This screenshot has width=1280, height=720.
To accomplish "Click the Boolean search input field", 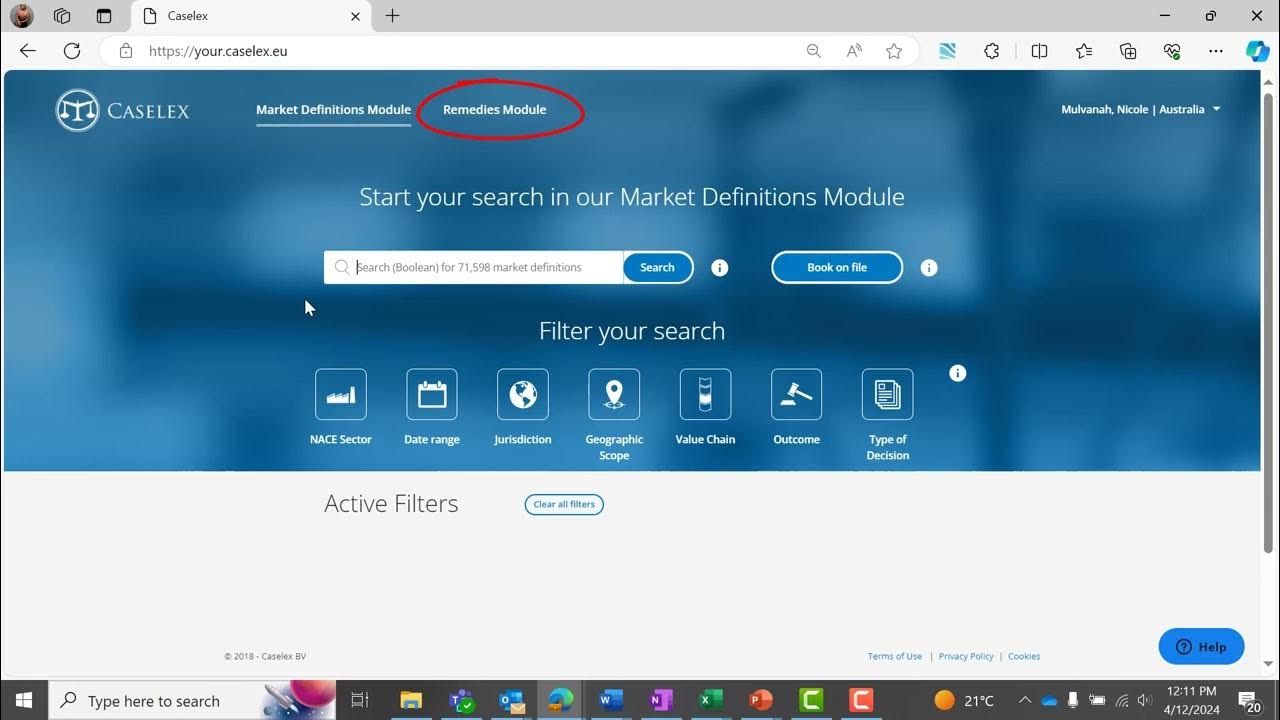I will 474,267.
